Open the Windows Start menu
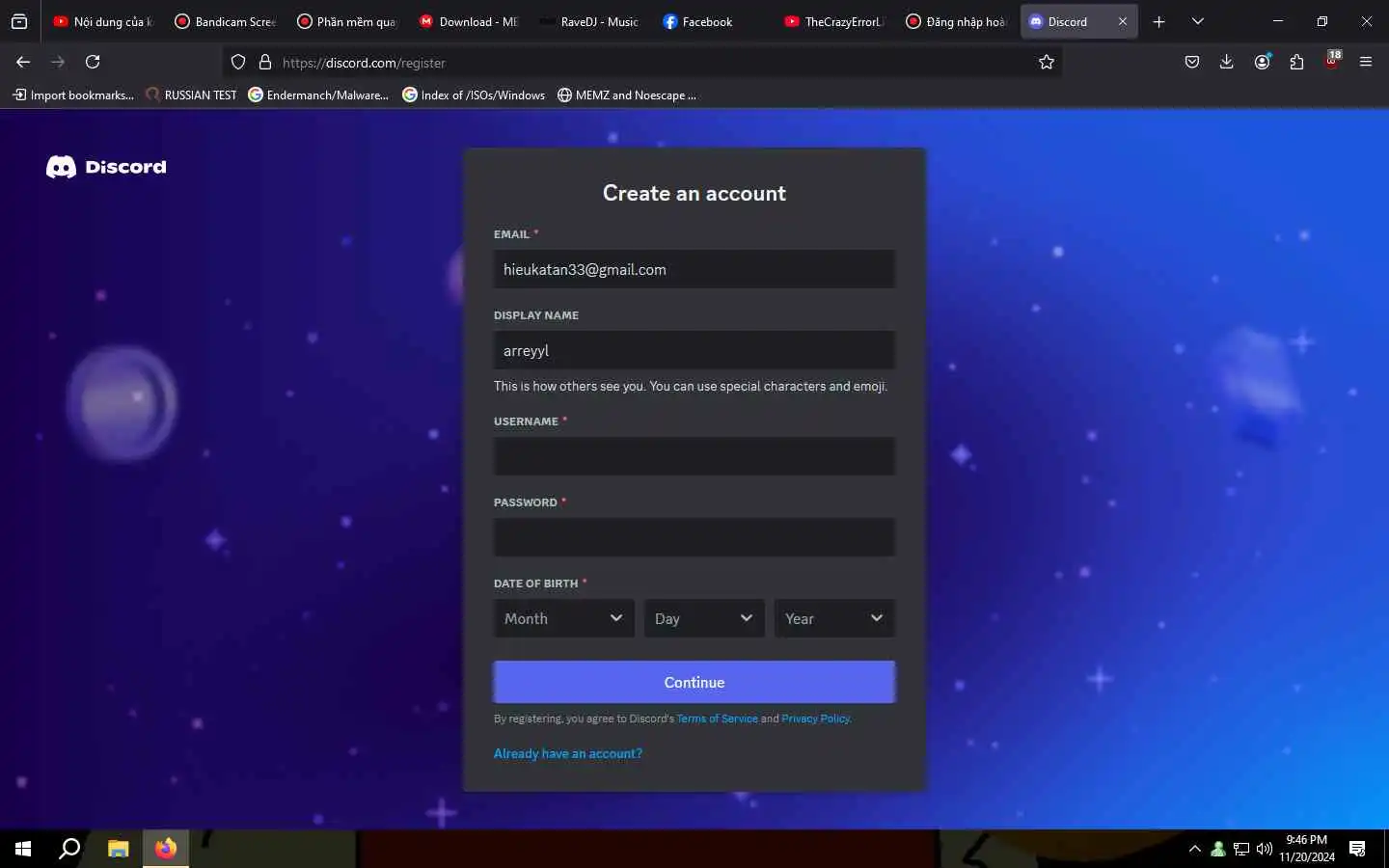 click(23, 849)
